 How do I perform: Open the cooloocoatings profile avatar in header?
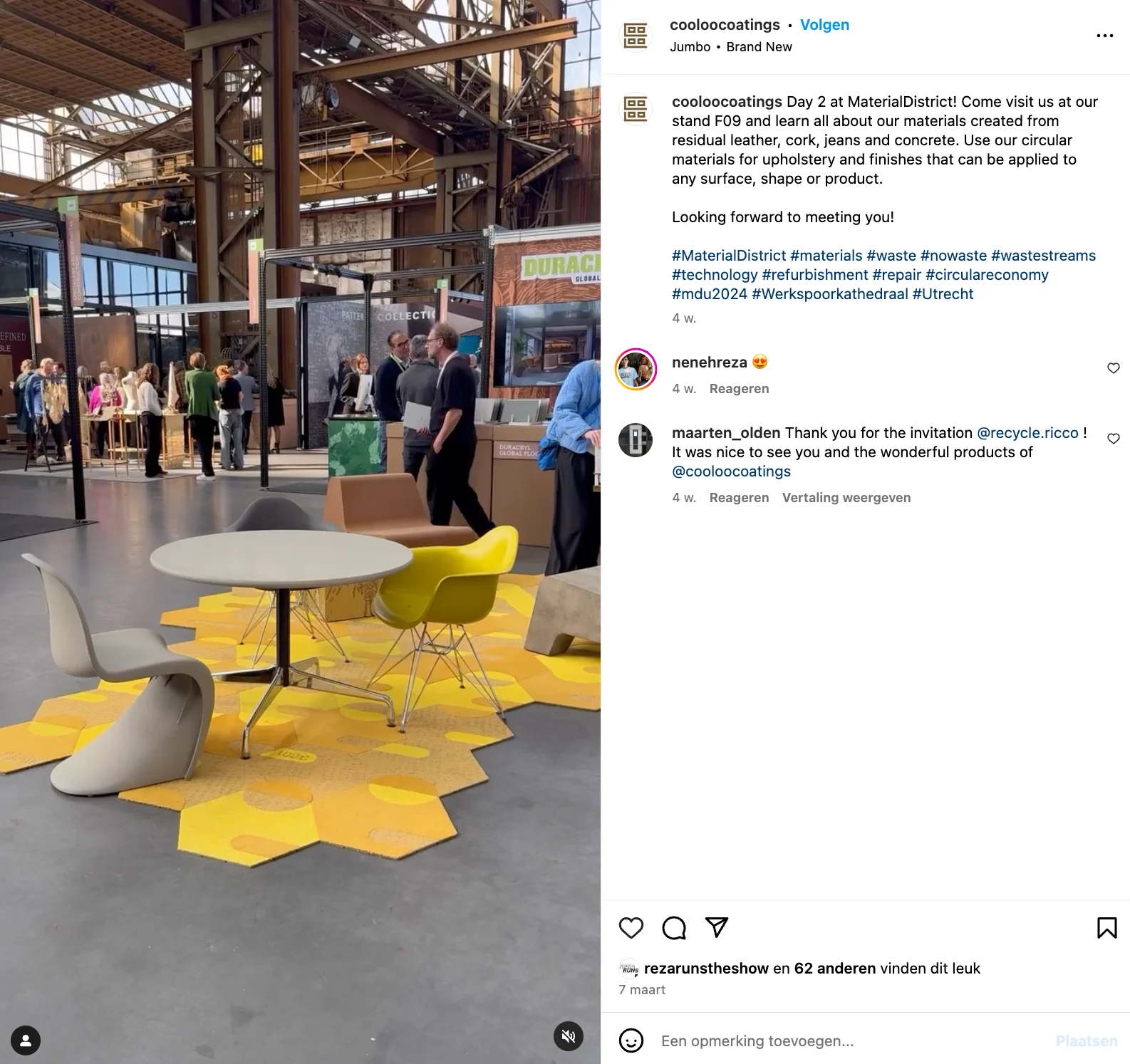[x=635, y=35]
